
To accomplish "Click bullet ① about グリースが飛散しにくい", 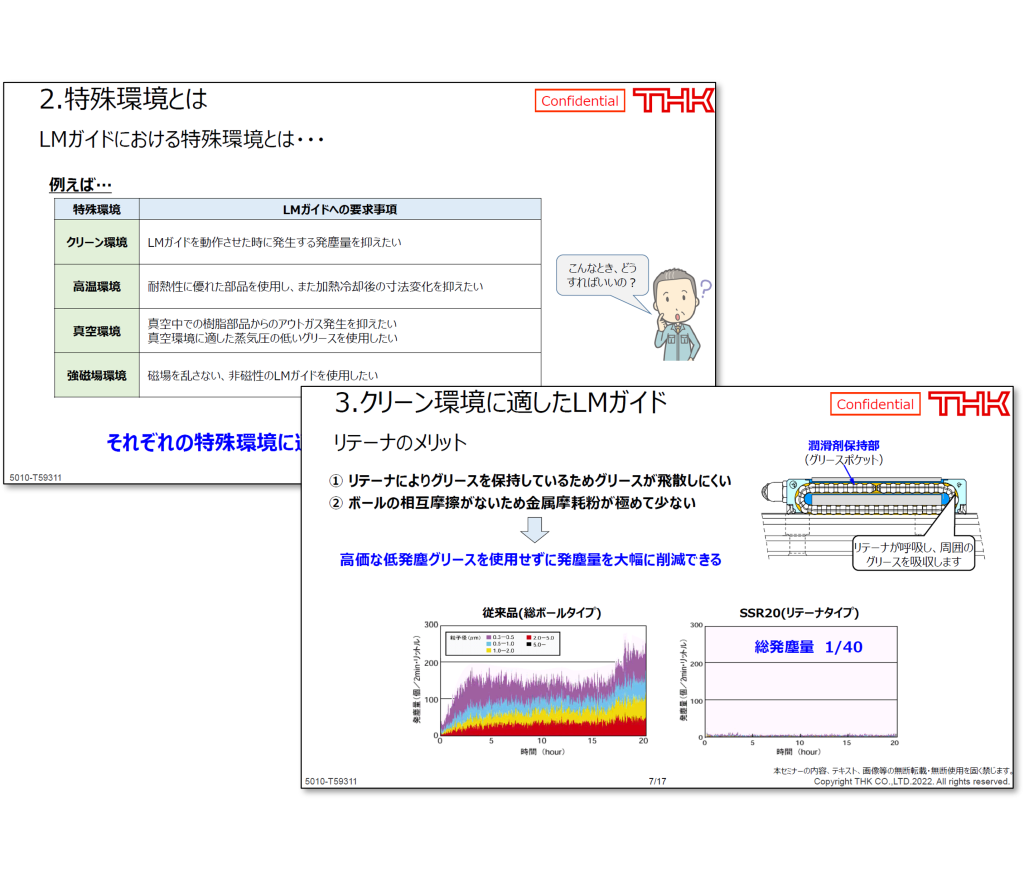I will coord(530,481).
